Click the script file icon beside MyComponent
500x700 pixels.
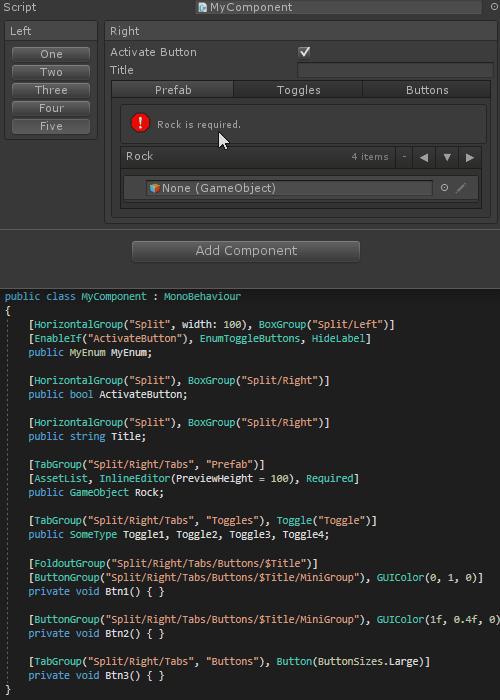203,7
